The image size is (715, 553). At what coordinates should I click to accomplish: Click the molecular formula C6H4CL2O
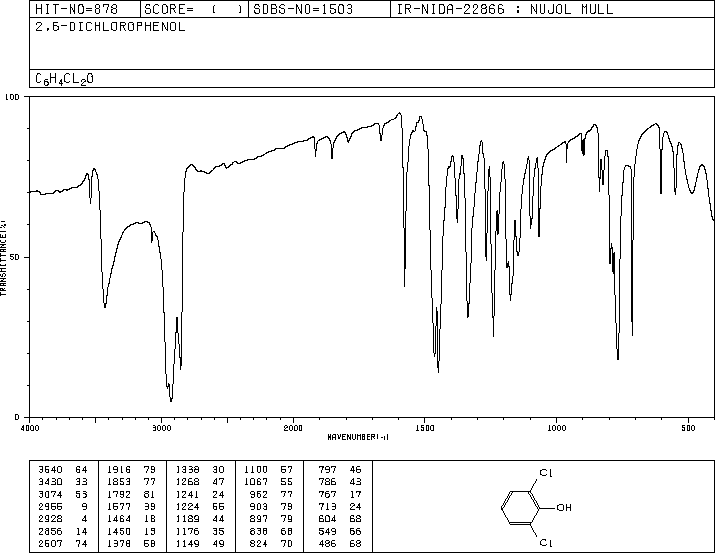[x=64, y=79]
